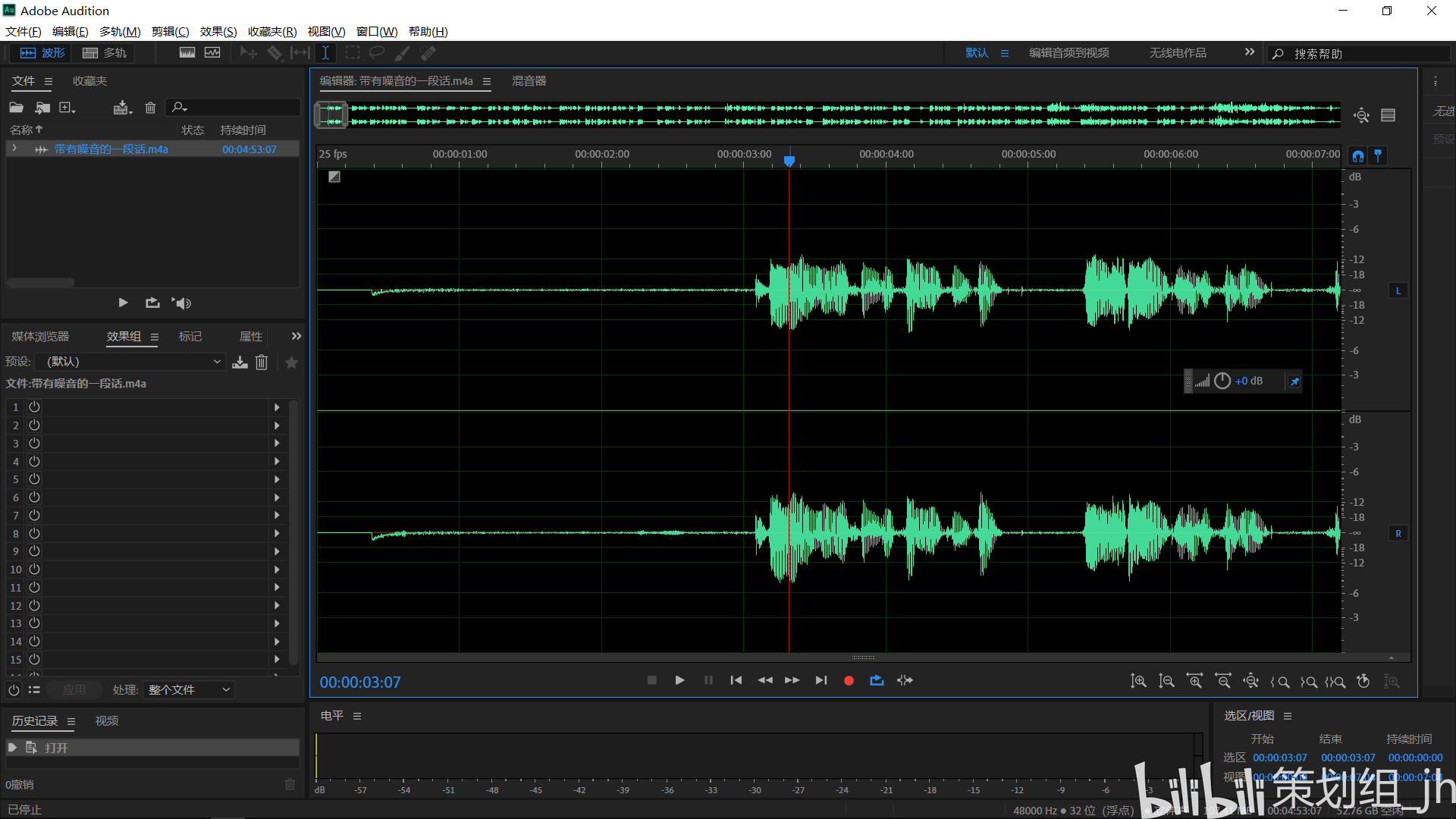Delete selected file with trash icon
The height and width of the screenshot is (819, 1456).
[150, 108]
